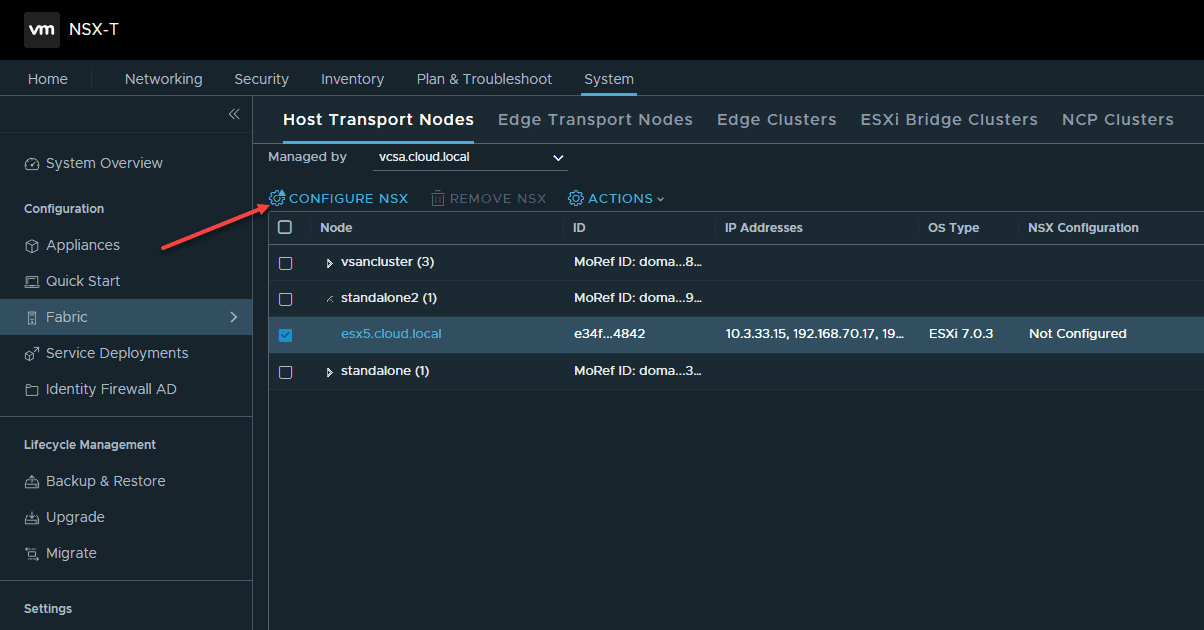The width and height of the screenshot is (1204, 630).
Task: Click the CONFIGURE NSX button
Action: pos(338,198)
